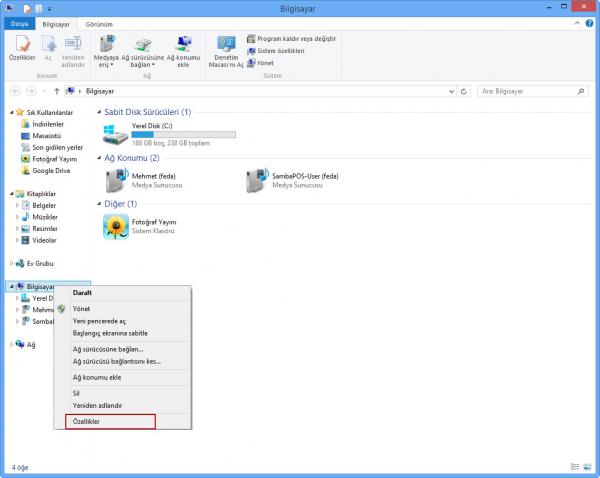The image size is (600, 478).
Task: Click Sistem özellikleri in the ribbon
Action: [x=276, y=51]
